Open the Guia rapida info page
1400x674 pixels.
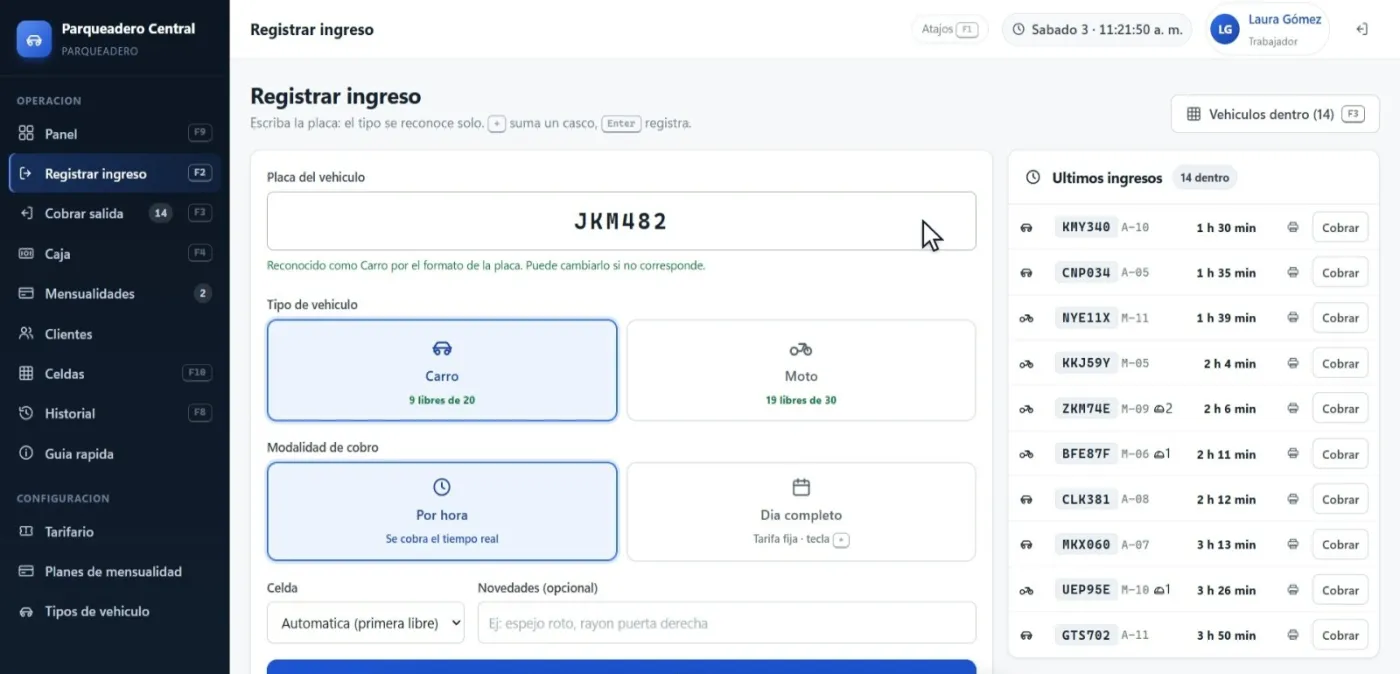[114, 453]
